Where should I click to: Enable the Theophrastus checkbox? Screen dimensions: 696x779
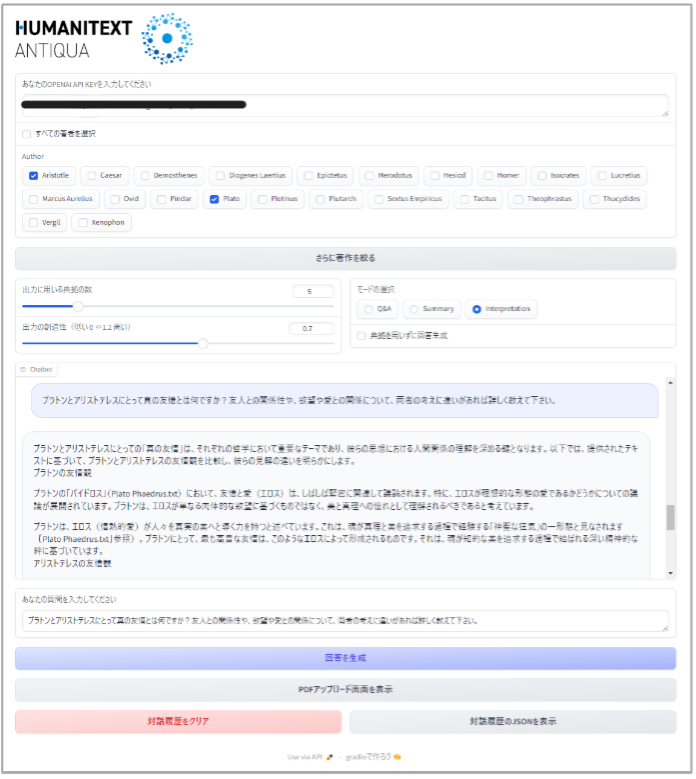click(x=519, y=199)
